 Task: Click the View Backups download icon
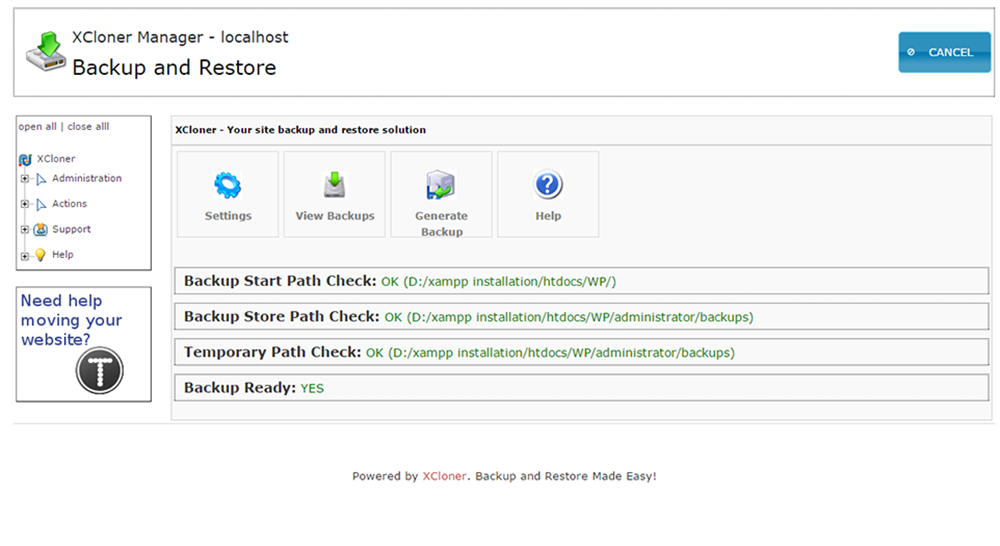pos(334,185)
